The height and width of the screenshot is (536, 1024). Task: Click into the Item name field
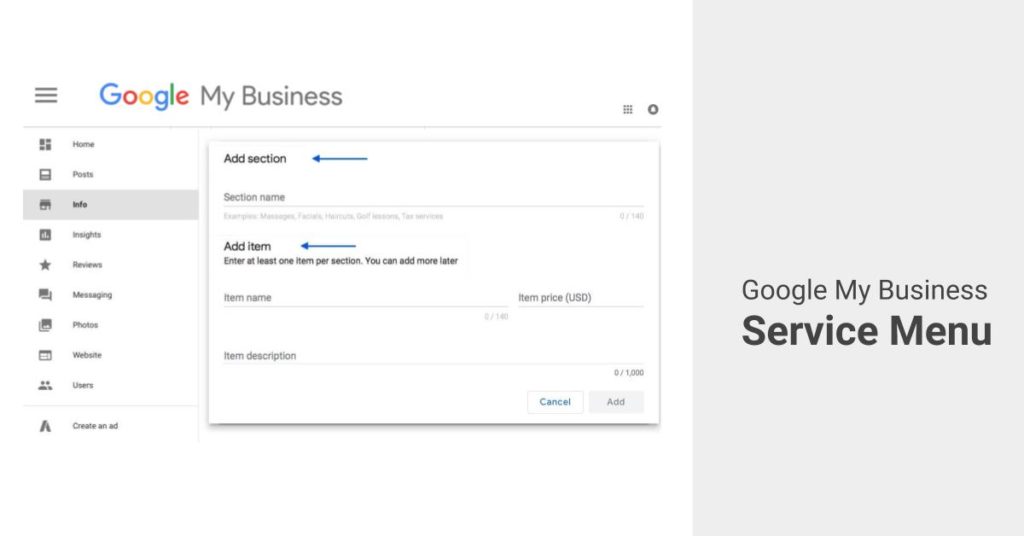click(x=366, y=298)
